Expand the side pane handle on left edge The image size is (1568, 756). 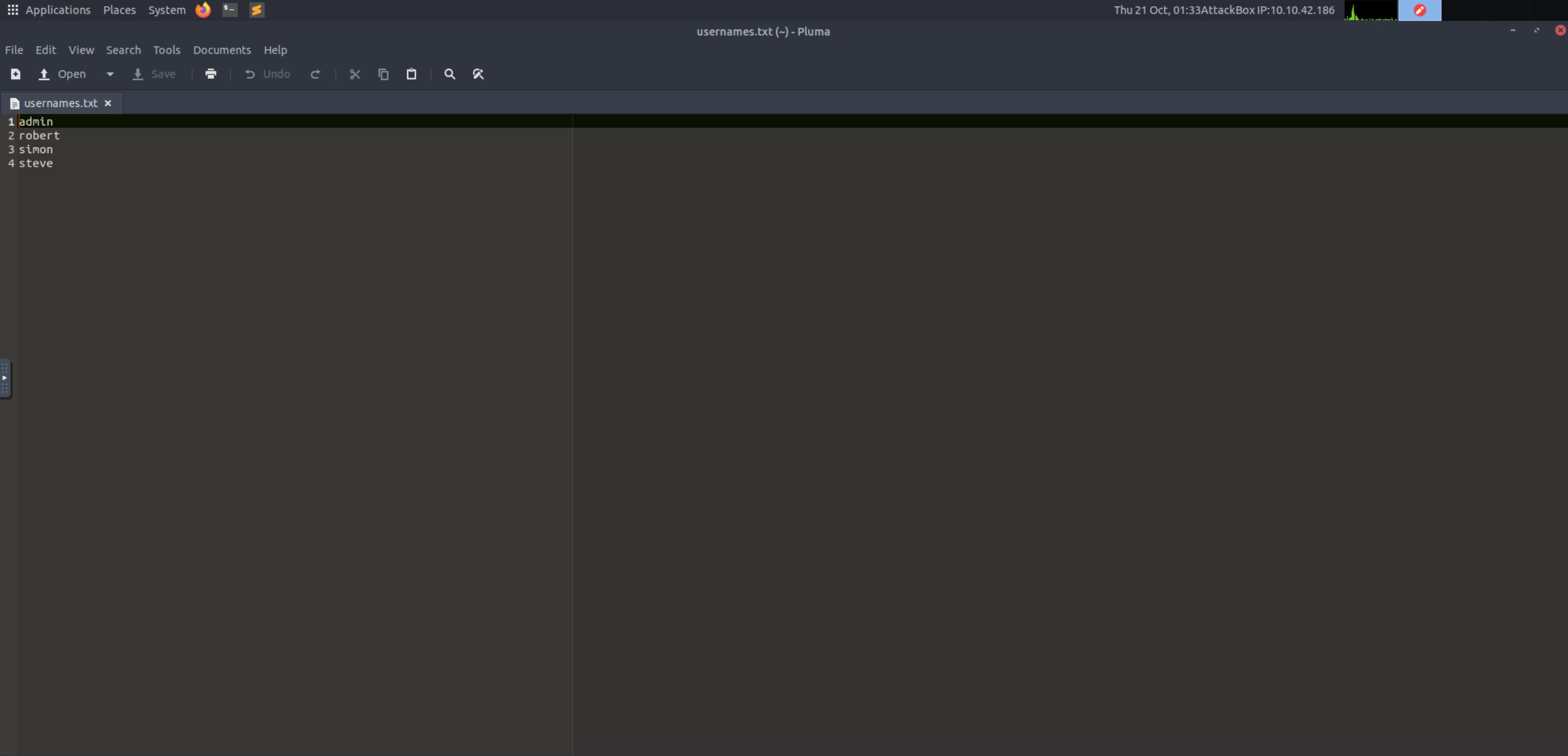[x=5, y=378]
